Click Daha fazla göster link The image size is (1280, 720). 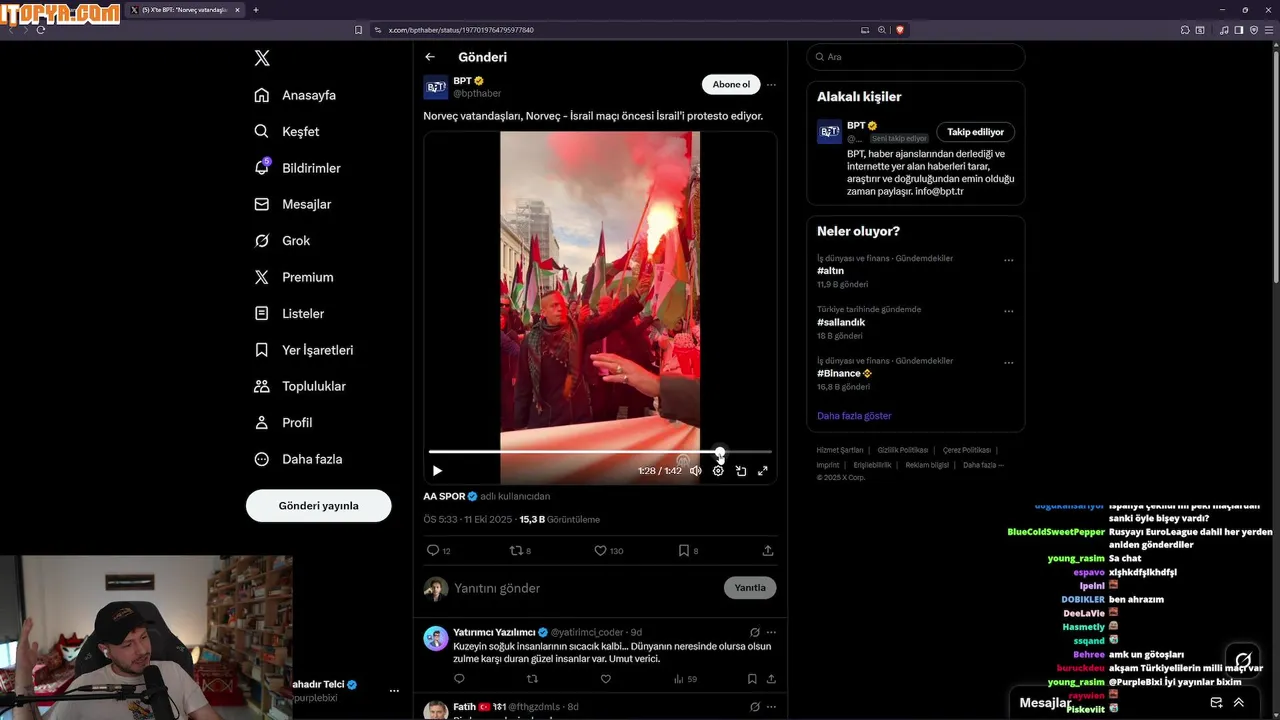[x=854, y=416]
